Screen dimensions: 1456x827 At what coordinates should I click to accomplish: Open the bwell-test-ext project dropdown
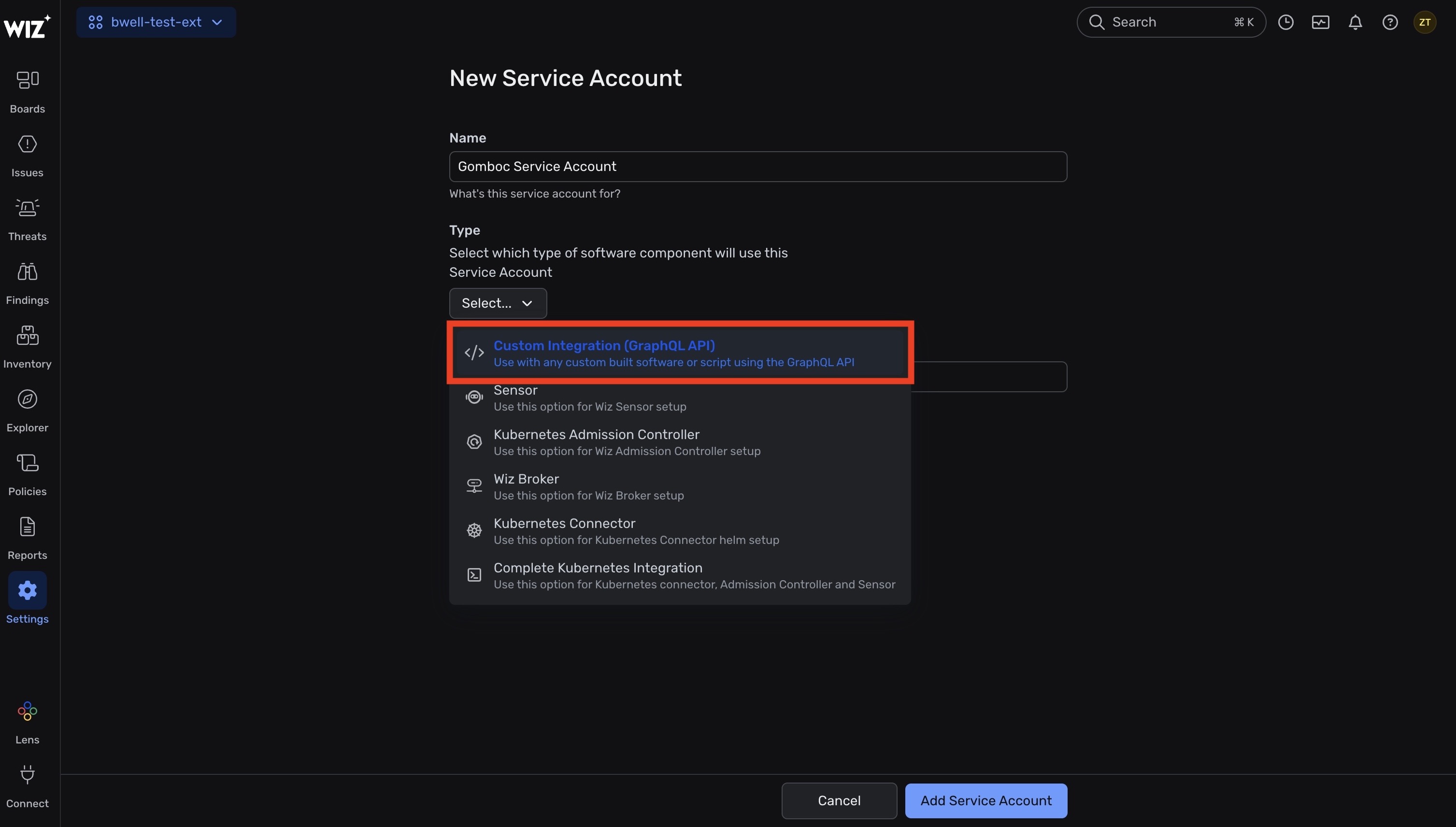pos(156,22)
